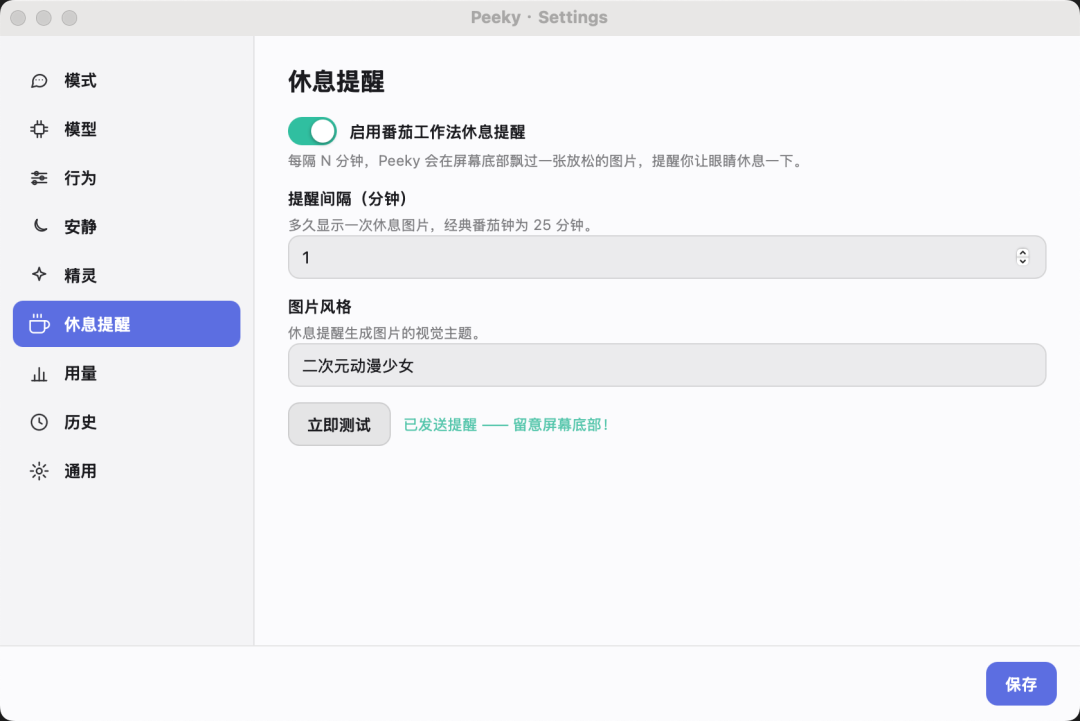Click the 提醒间隔（分钟） label
The width and height of the screenshot is (1080, 721).
[347, 199]
